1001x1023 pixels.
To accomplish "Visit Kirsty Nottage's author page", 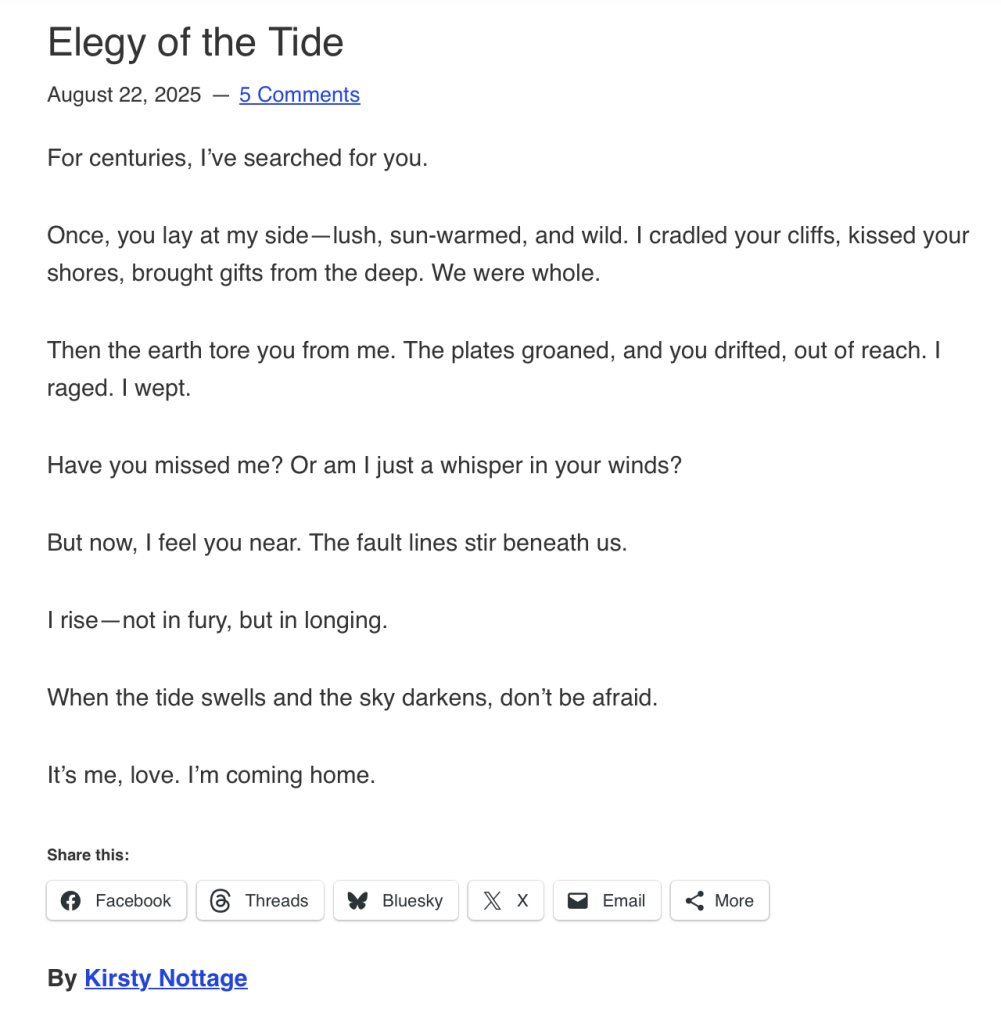I will point(166,978).
